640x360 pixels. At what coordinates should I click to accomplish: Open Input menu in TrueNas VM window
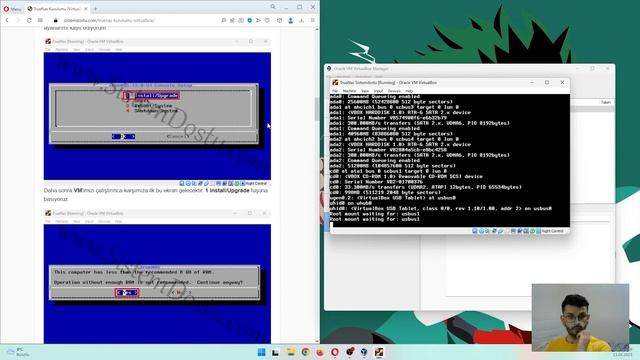[x=378, y=91]
